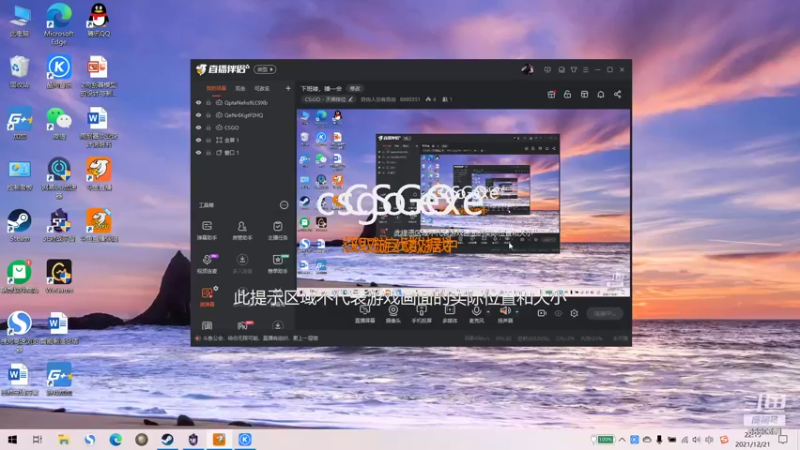Open File Explorer from the taskbar
The height and width of the screenshot is (450, 800).
63,439
